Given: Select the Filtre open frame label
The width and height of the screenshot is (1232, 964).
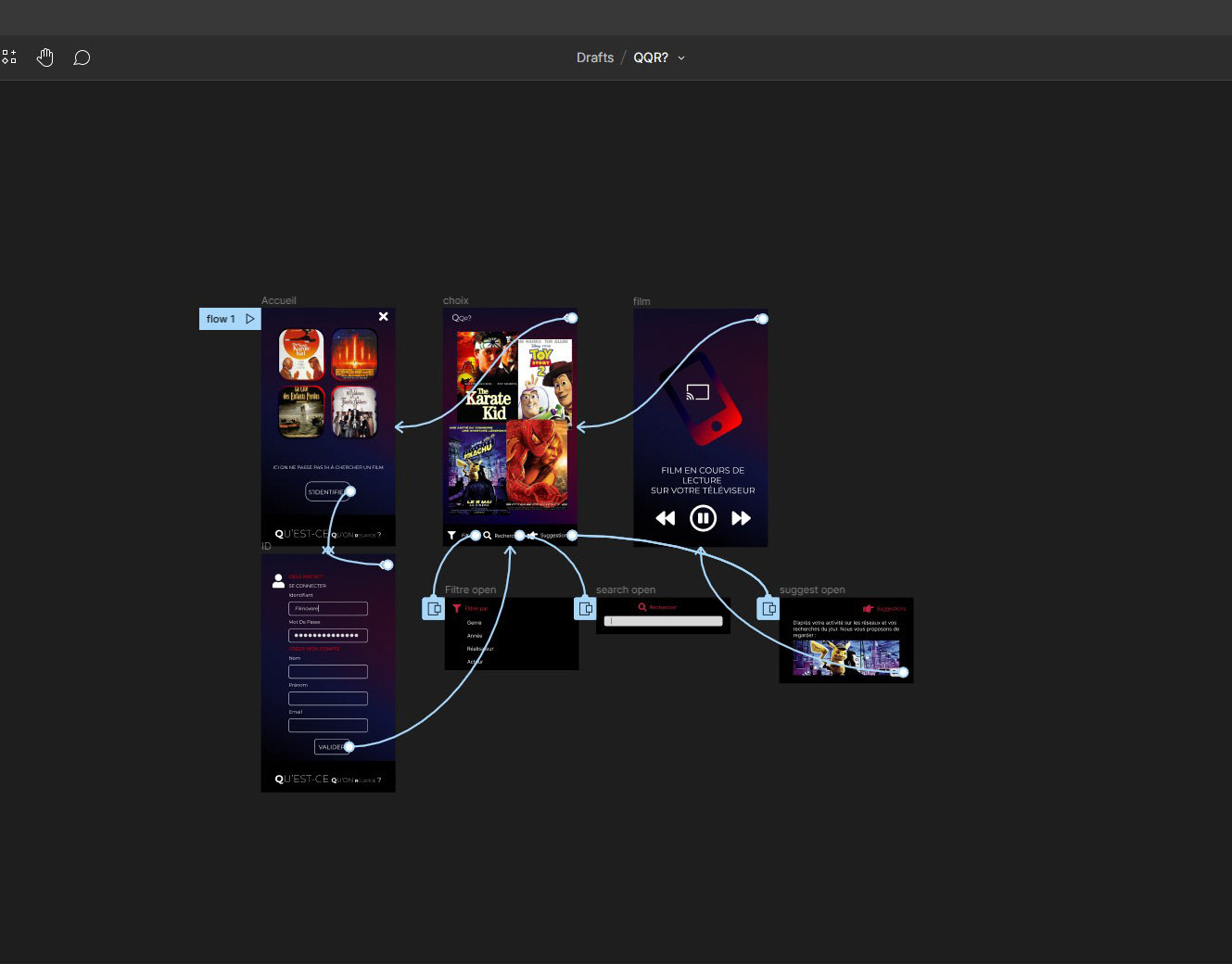Looking at the screenshot, I should click(470, 590).
